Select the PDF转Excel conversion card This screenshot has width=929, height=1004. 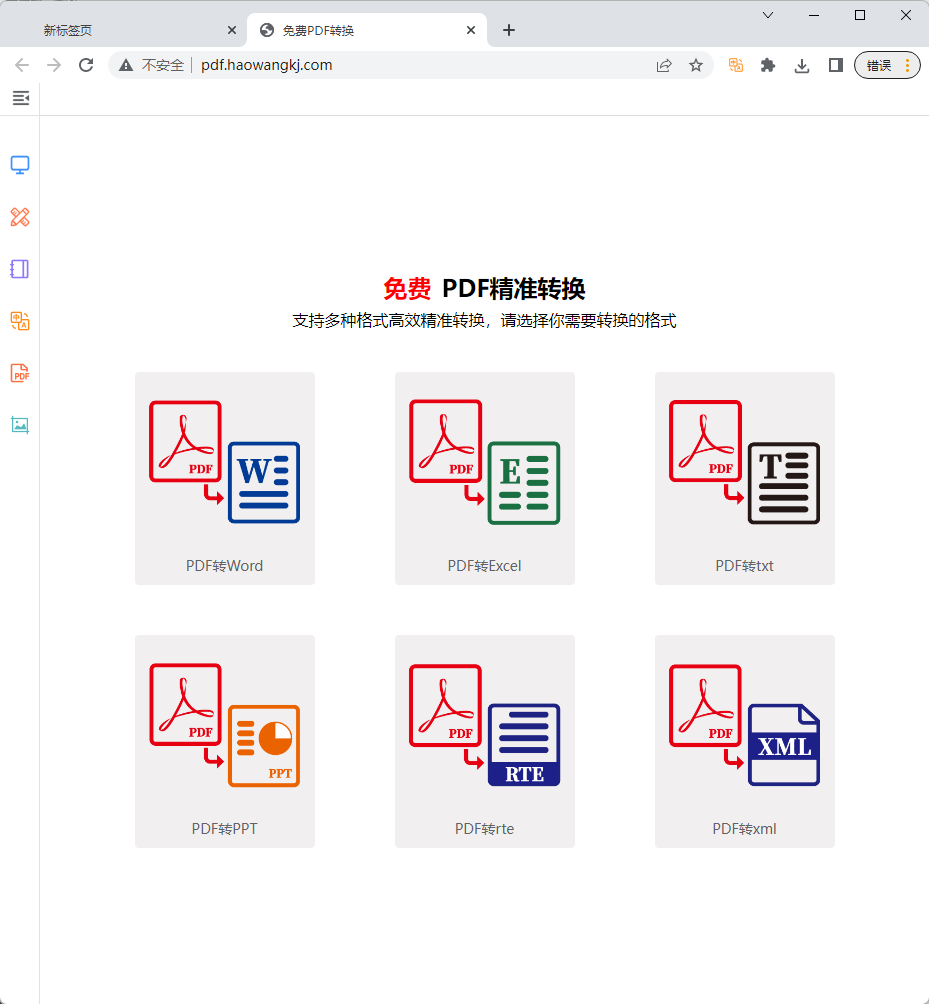pyautogui.click(x=485, y=478)
